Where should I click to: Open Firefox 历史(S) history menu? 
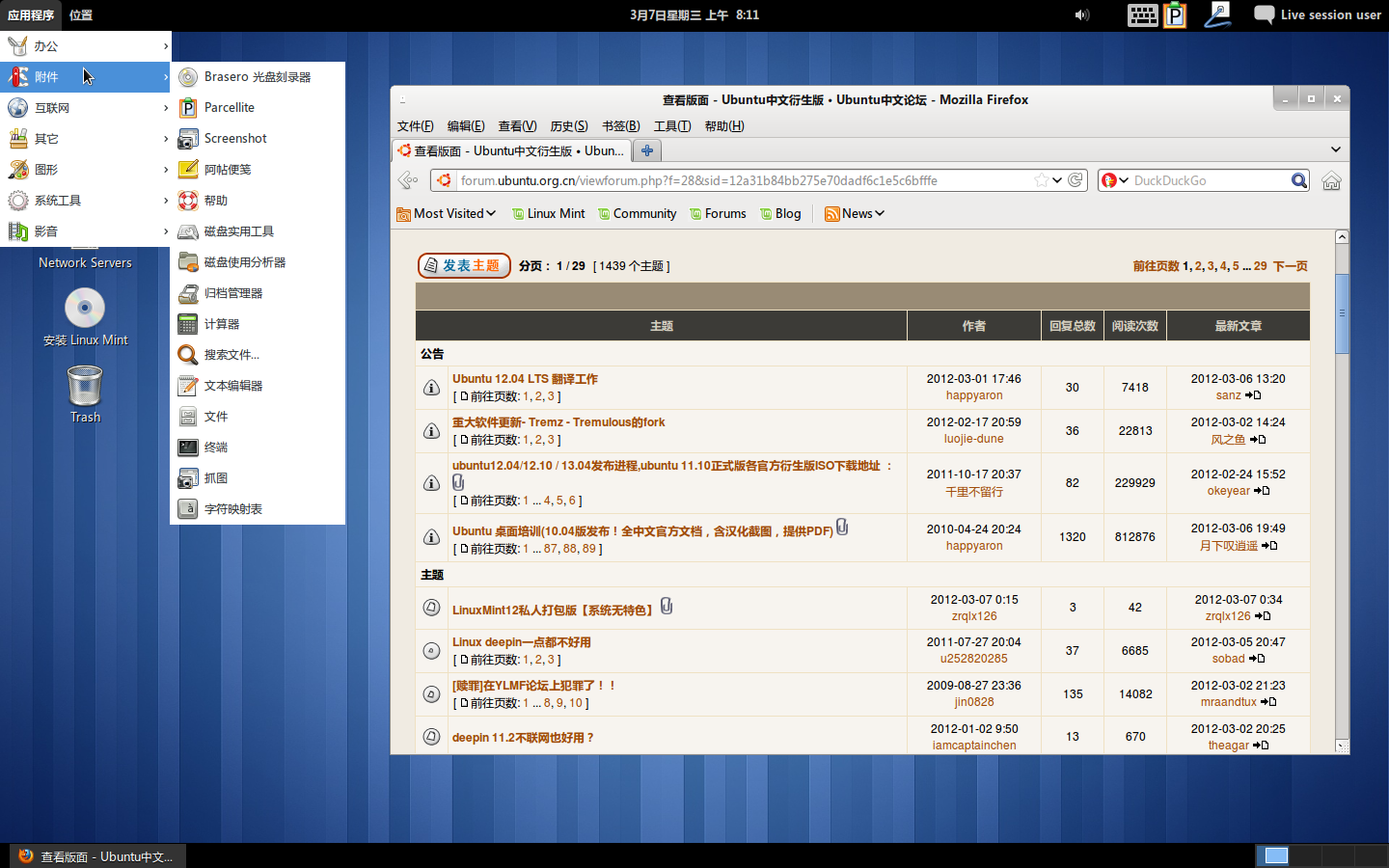(x=569, y=126)
